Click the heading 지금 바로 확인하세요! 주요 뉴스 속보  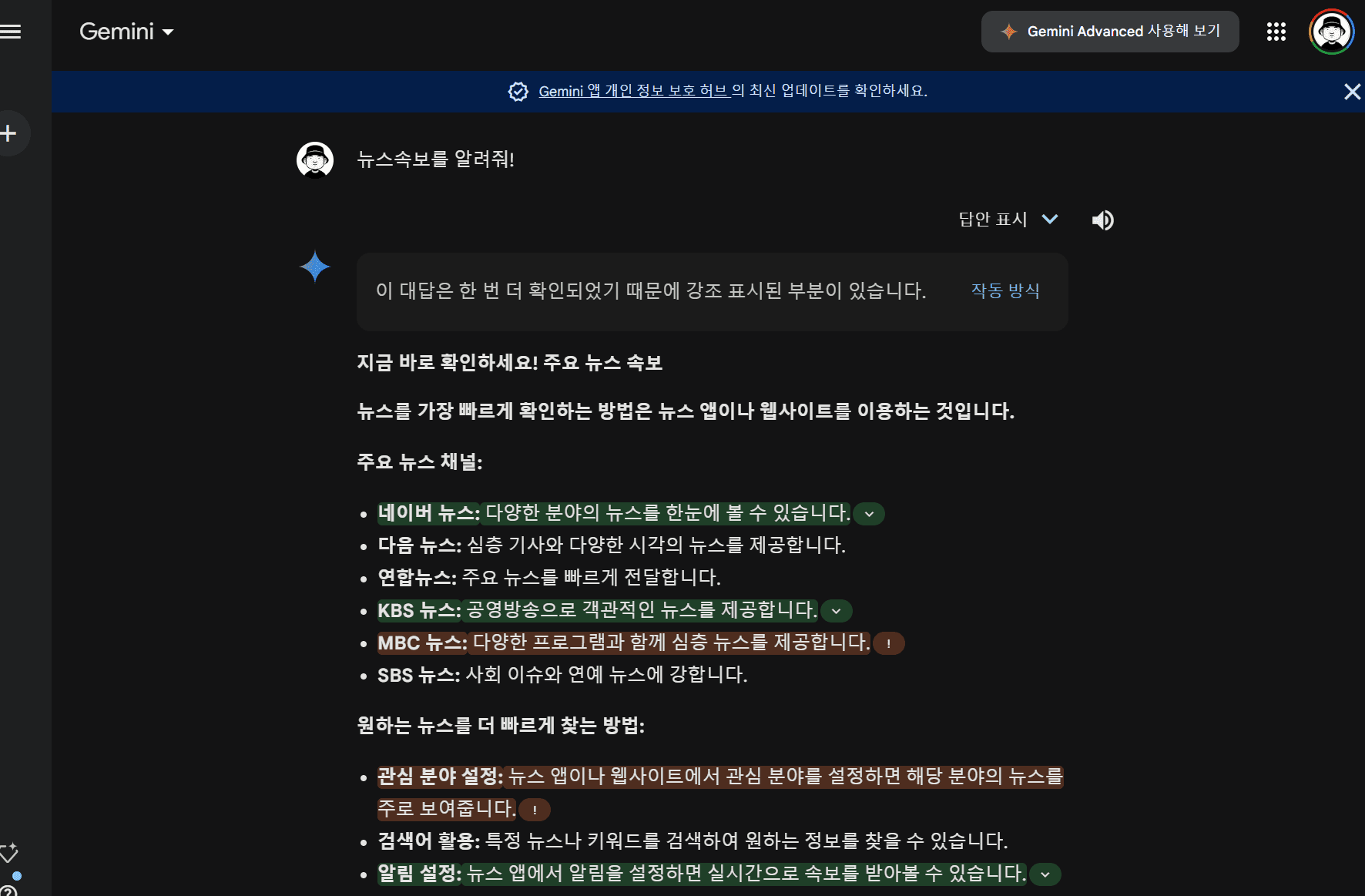[x=510, y=363]
